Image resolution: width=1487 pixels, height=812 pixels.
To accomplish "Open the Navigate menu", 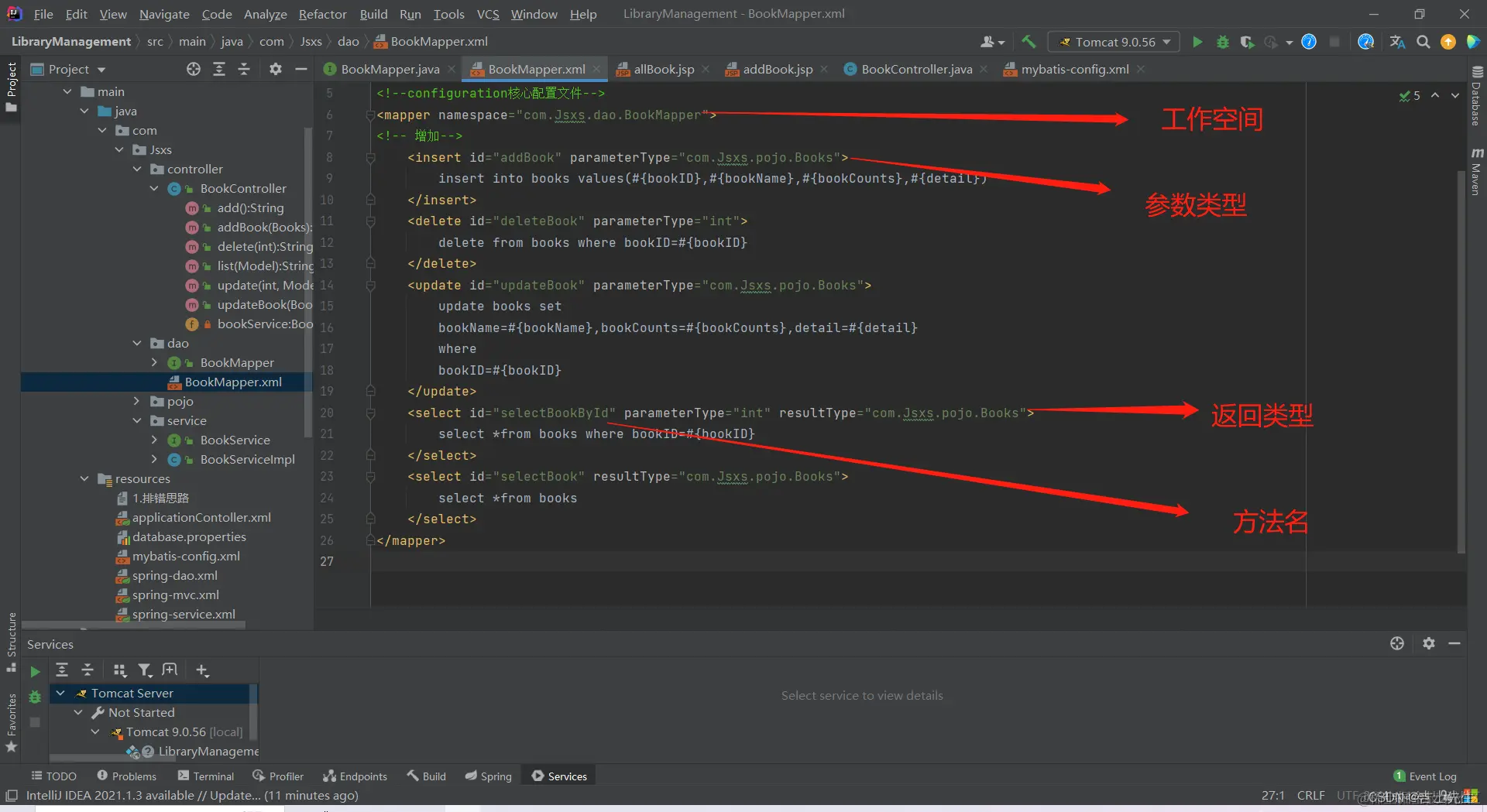I will pos(164,14).
